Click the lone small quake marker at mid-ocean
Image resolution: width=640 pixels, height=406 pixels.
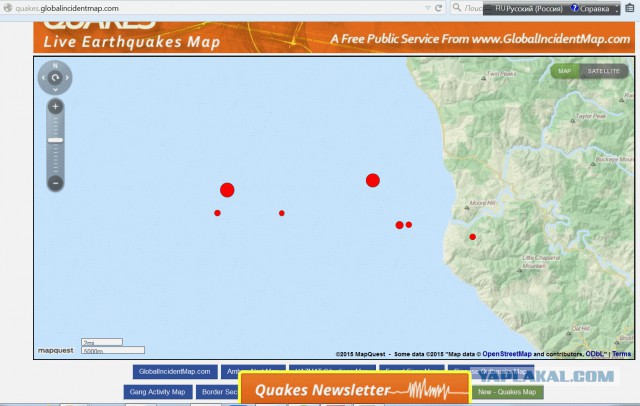[282, 213]
